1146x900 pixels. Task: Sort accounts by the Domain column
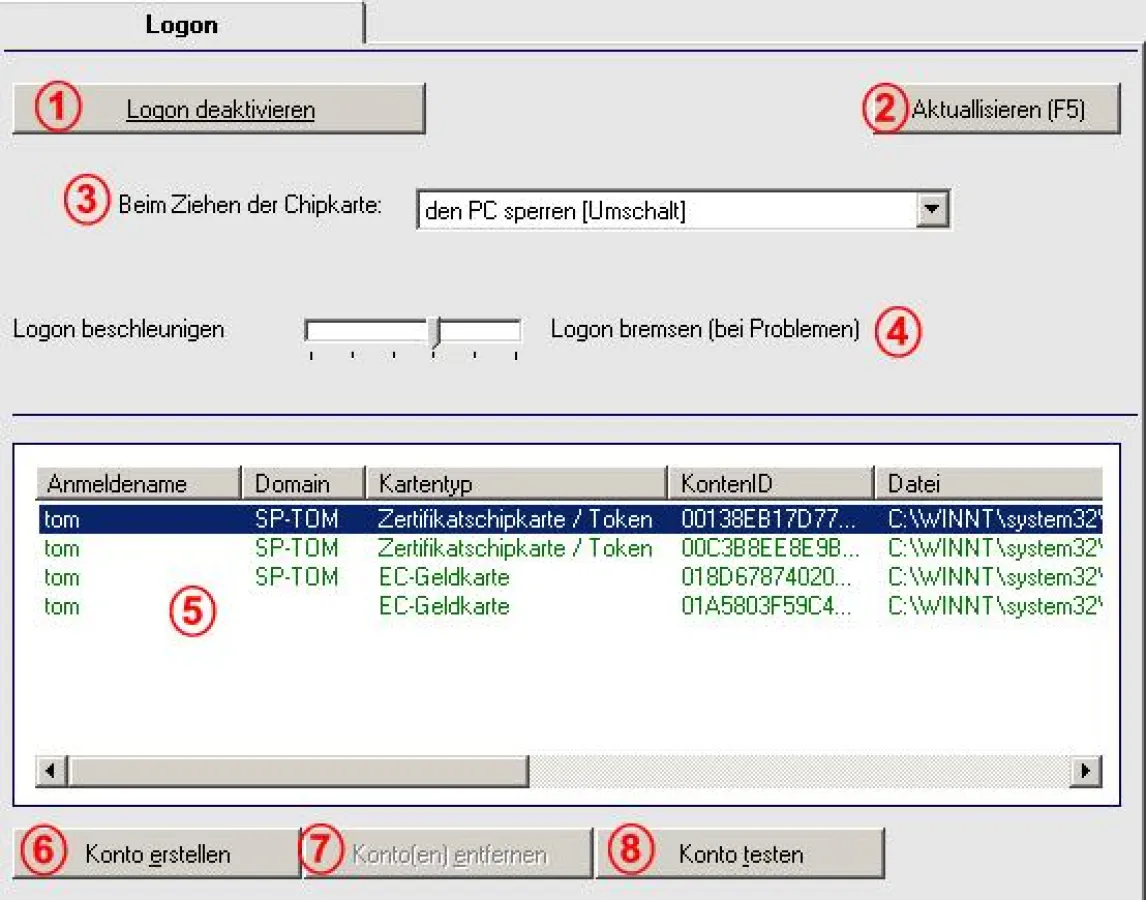[x=300, y=483]
